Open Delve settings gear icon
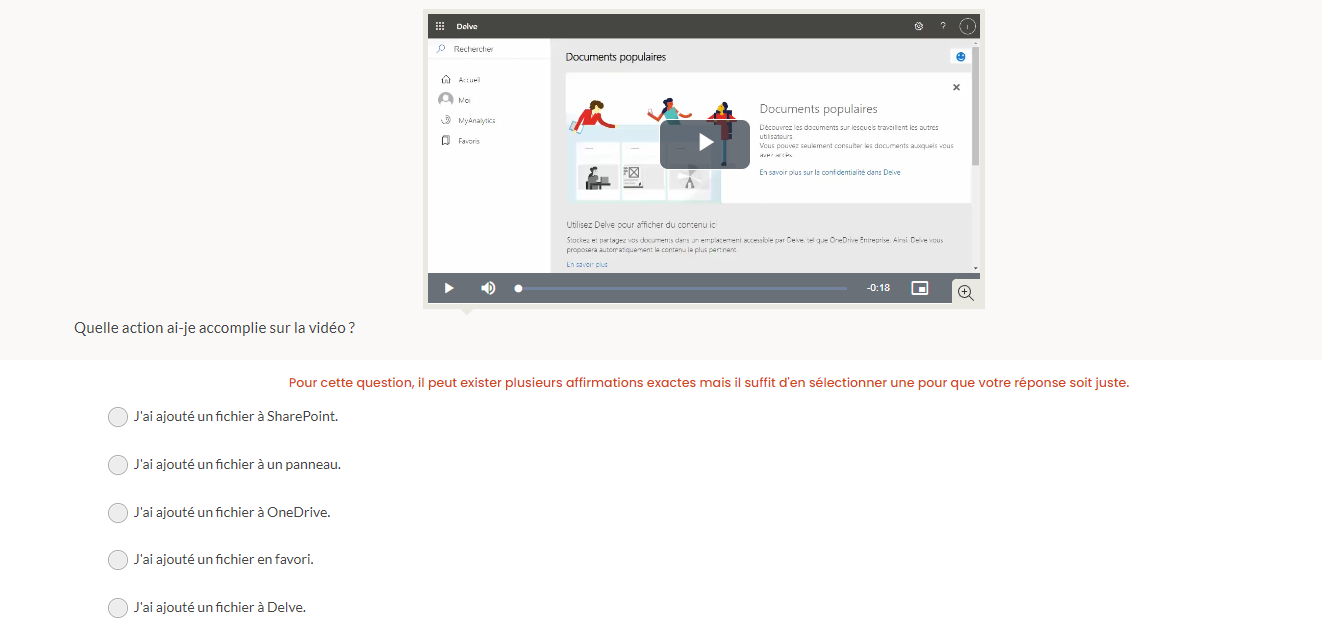Image resolution: width=1322 pixels, height=631 pixels. point(919,26)
